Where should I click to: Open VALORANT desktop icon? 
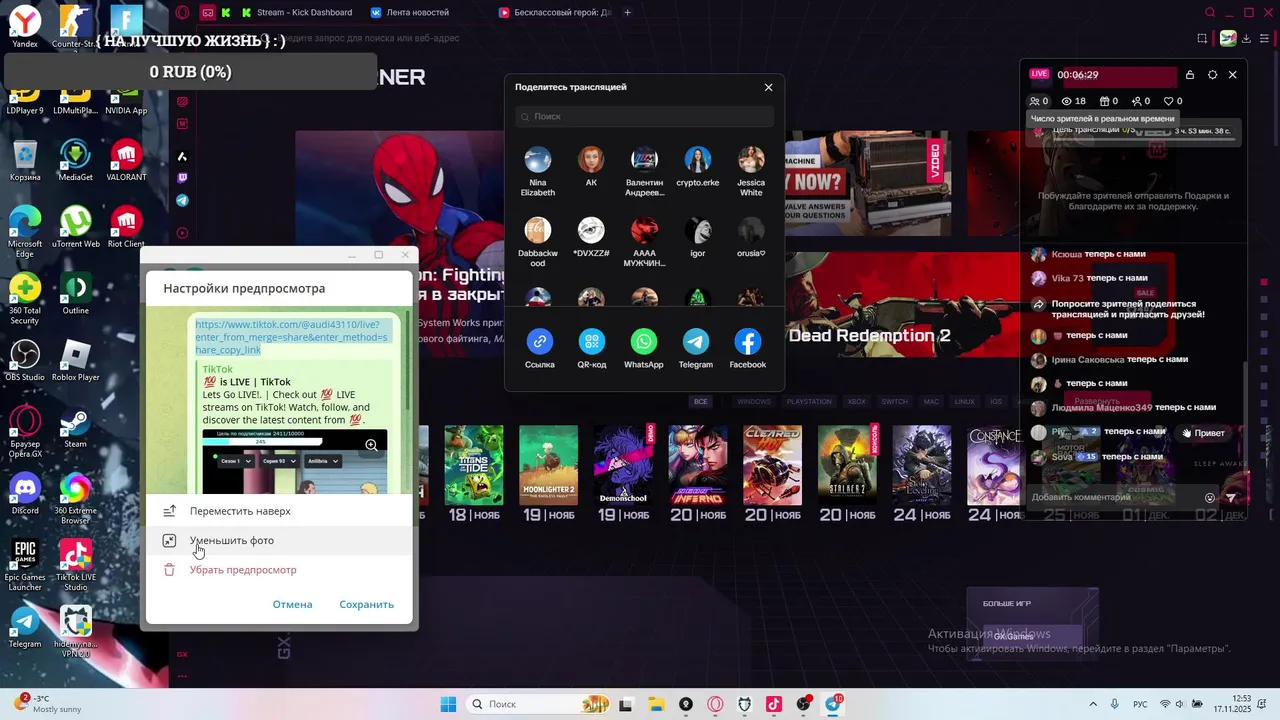coord(125,160)
